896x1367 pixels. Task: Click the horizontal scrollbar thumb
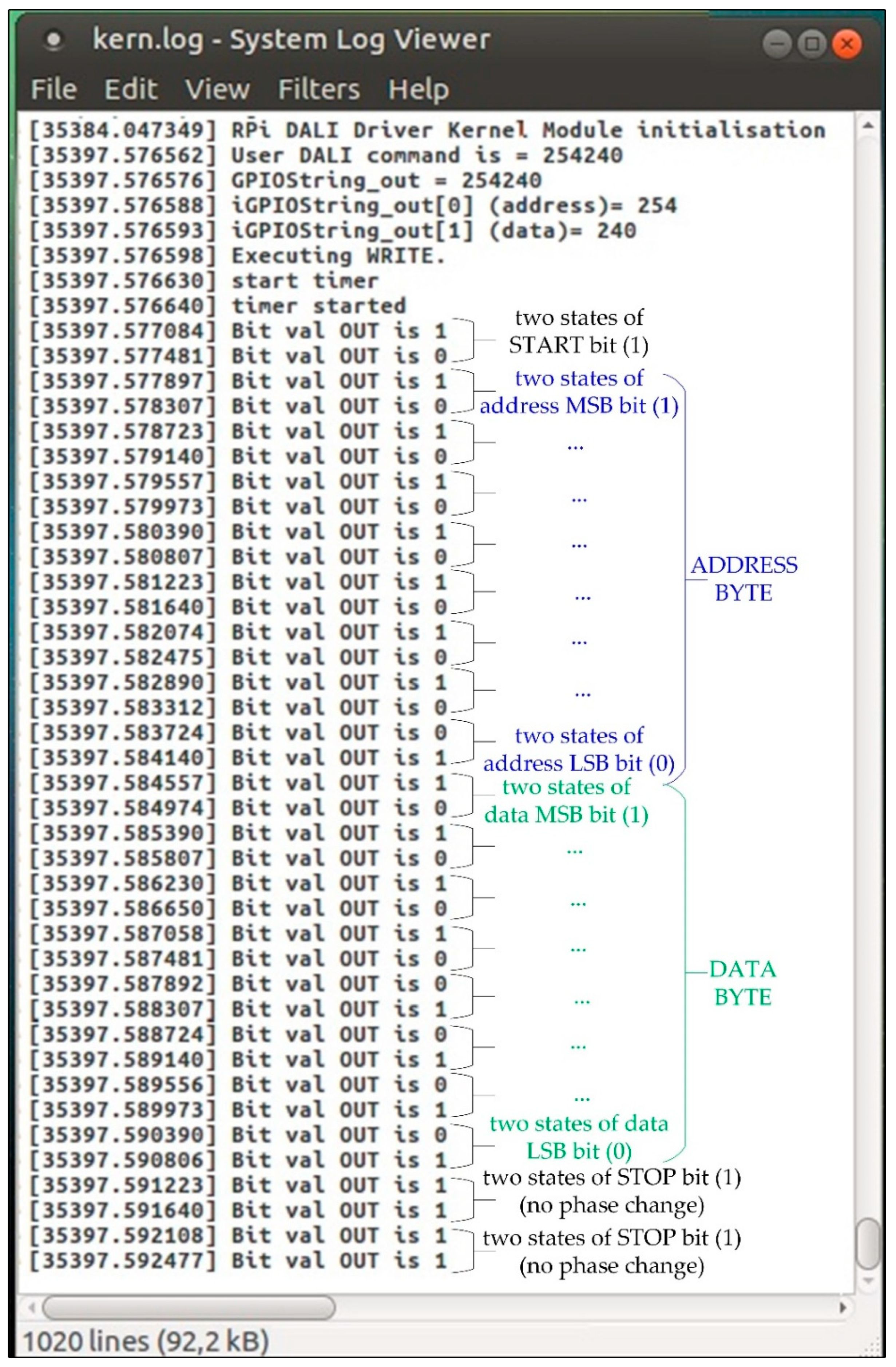point(189,1308)
